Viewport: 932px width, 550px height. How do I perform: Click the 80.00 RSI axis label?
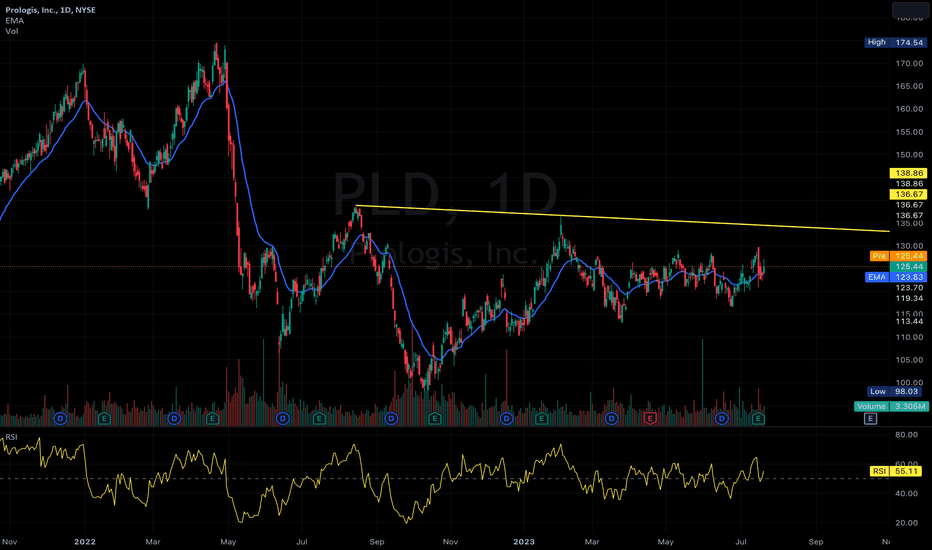[x=906, y=435]
